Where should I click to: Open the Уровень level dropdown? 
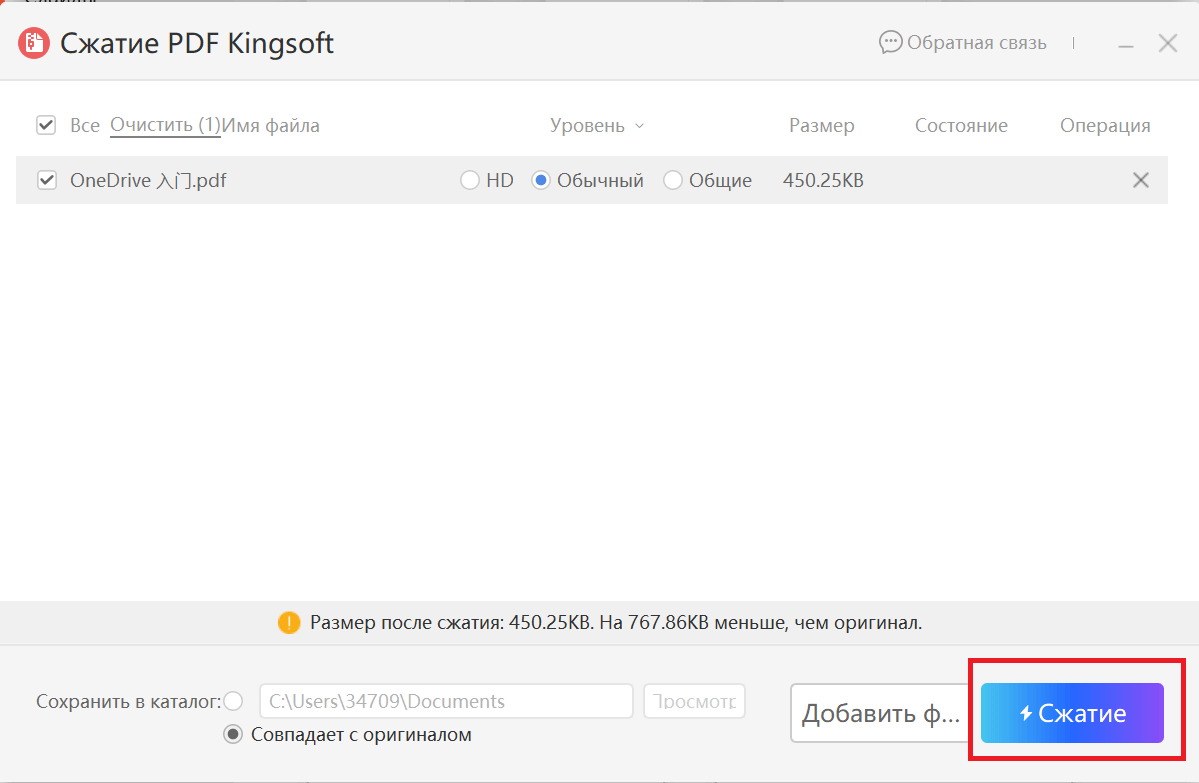coord(596,125)
